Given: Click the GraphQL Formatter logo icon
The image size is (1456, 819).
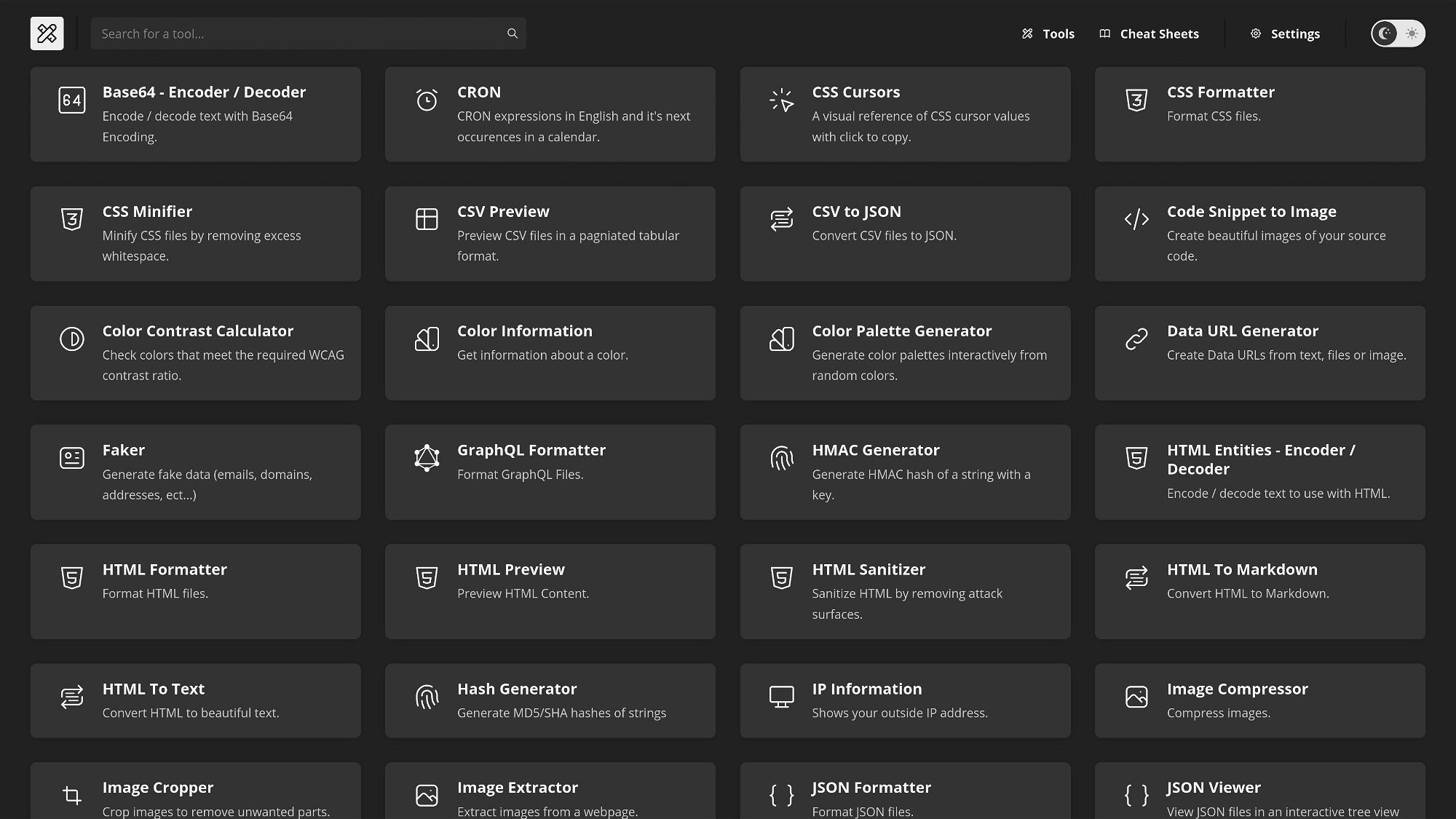Looking at the screenshot, I should pyautogui.click(x=427, y=458).
